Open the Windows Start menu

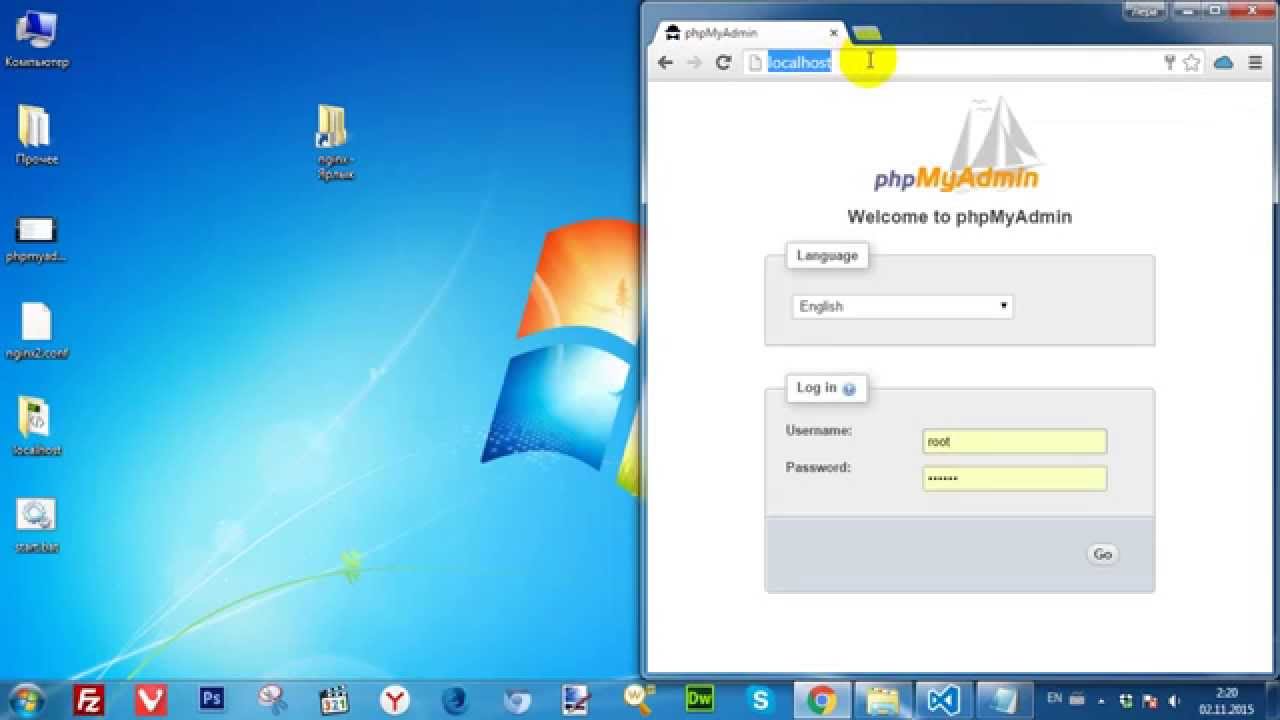pyautogui.click(x=27, y=699)
